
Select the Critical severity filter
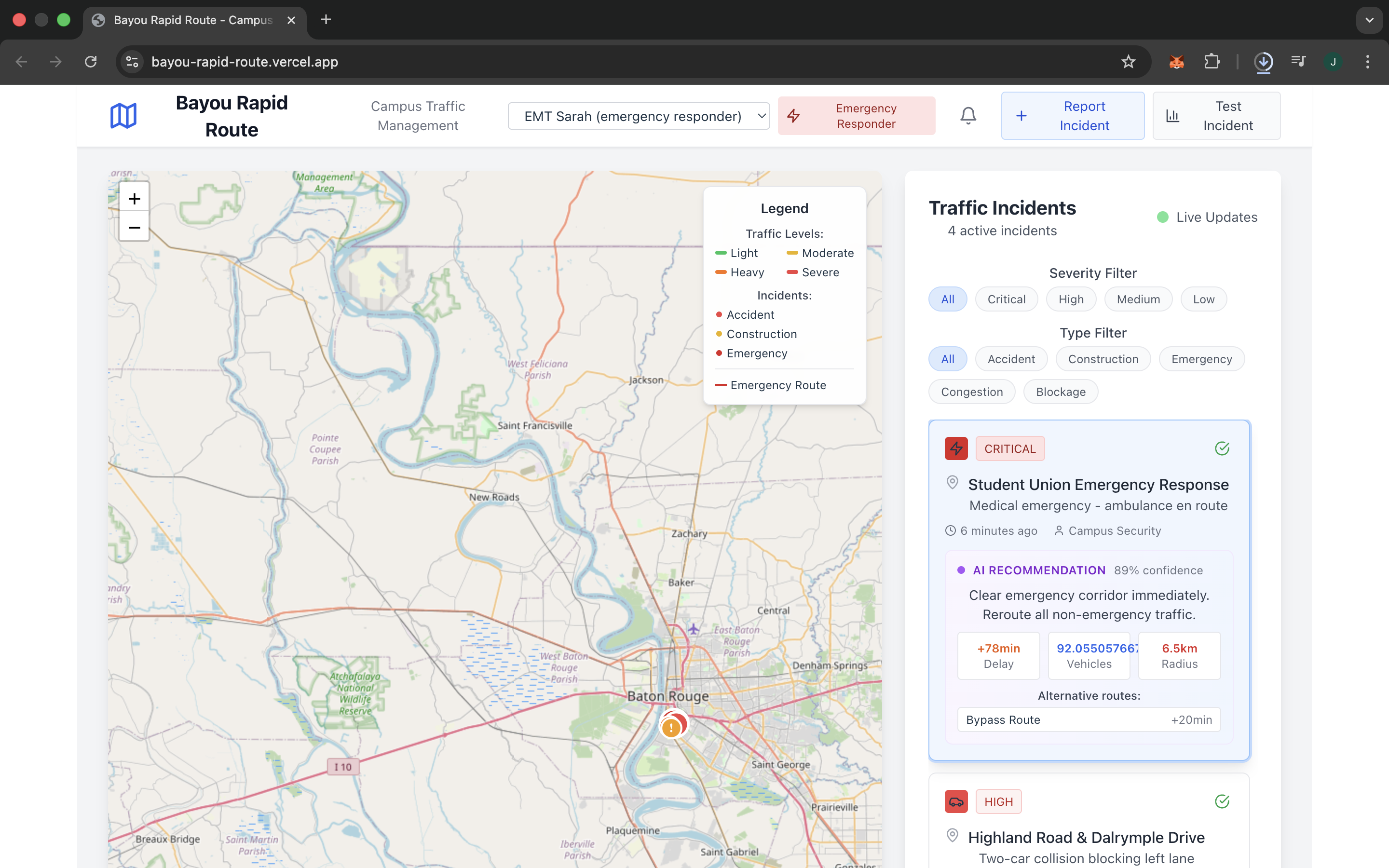click(x=1006, y=299)
